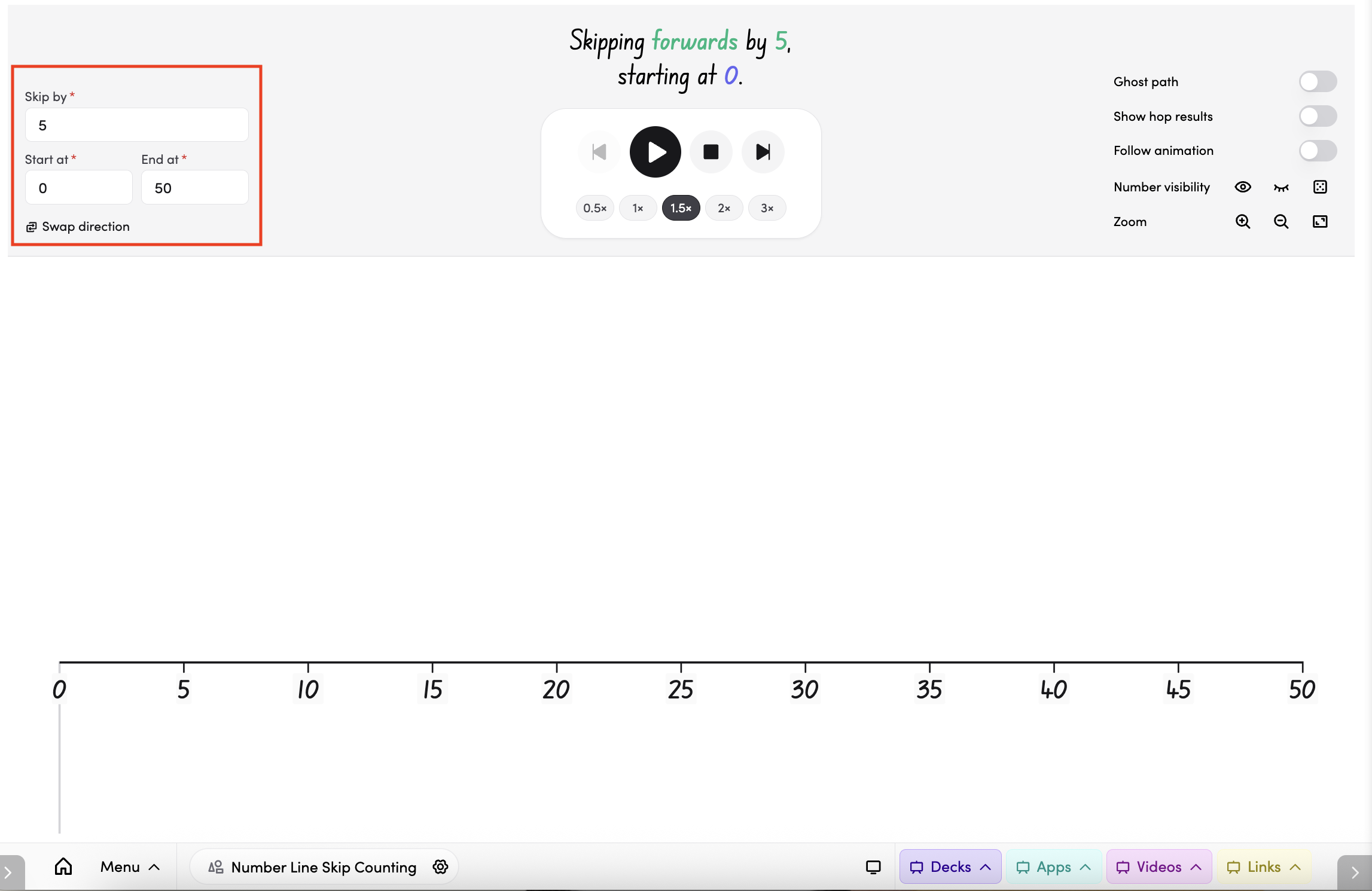
Task: Turn on Show hop results
Action: coord(1317,116)
